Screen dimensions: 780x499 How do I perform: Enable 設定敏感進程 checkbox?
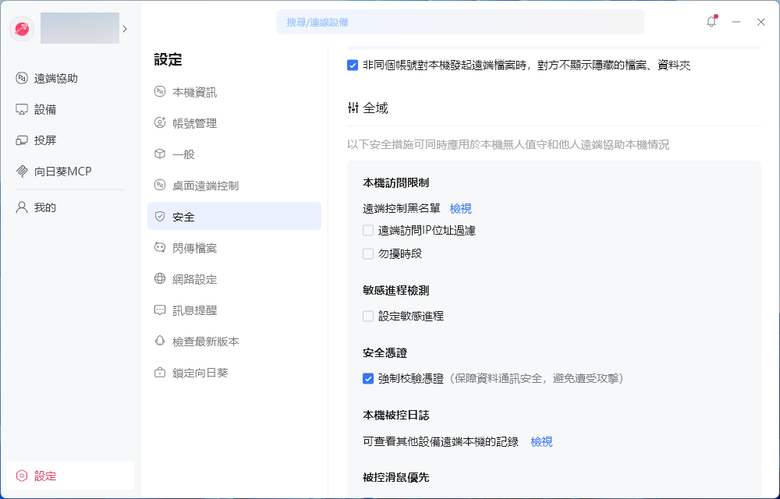pyautogui.click(x=368, y=316)
